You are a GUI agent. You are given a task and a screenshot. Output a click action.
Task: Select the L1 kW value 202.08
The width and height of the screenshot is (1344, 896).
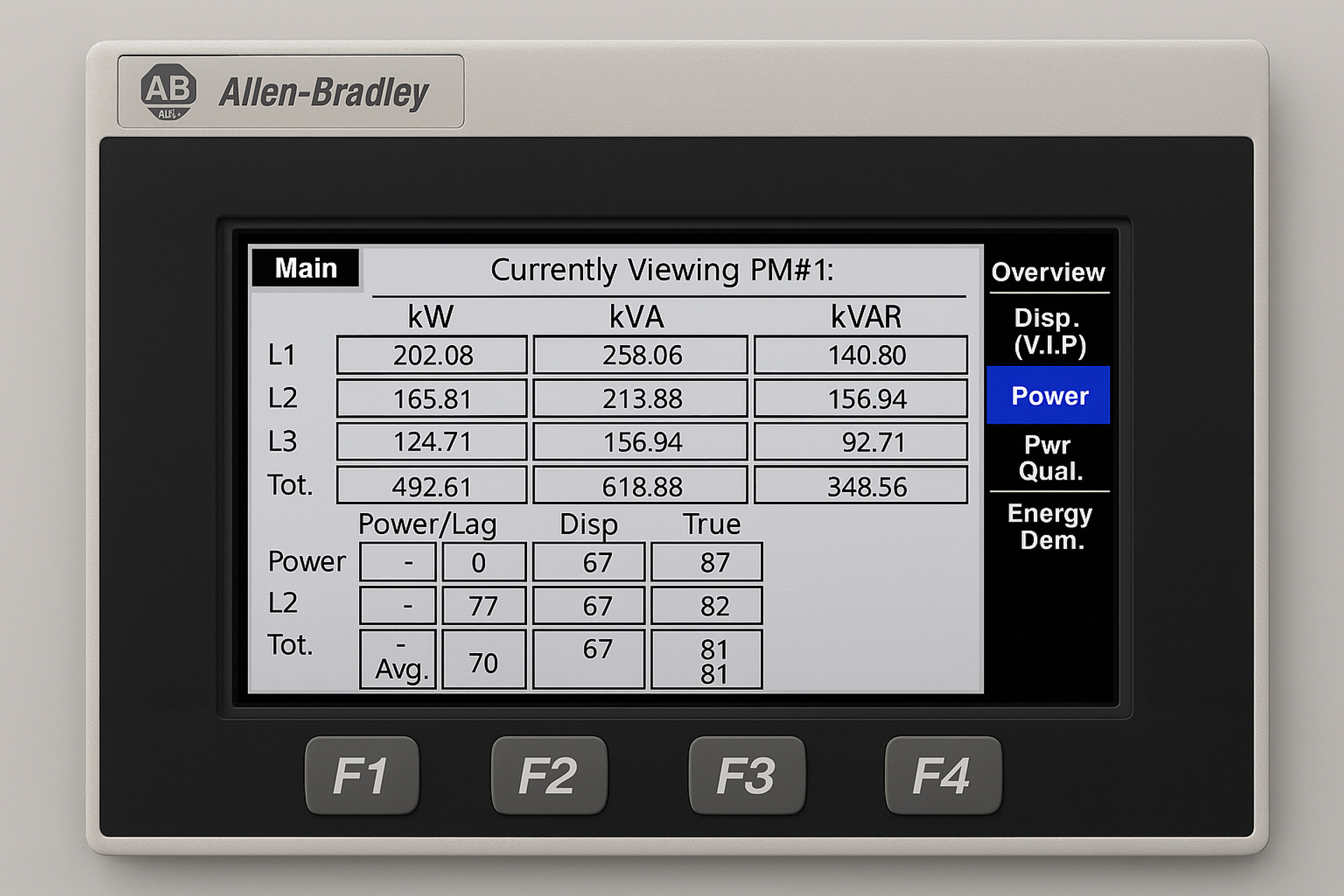432,355
